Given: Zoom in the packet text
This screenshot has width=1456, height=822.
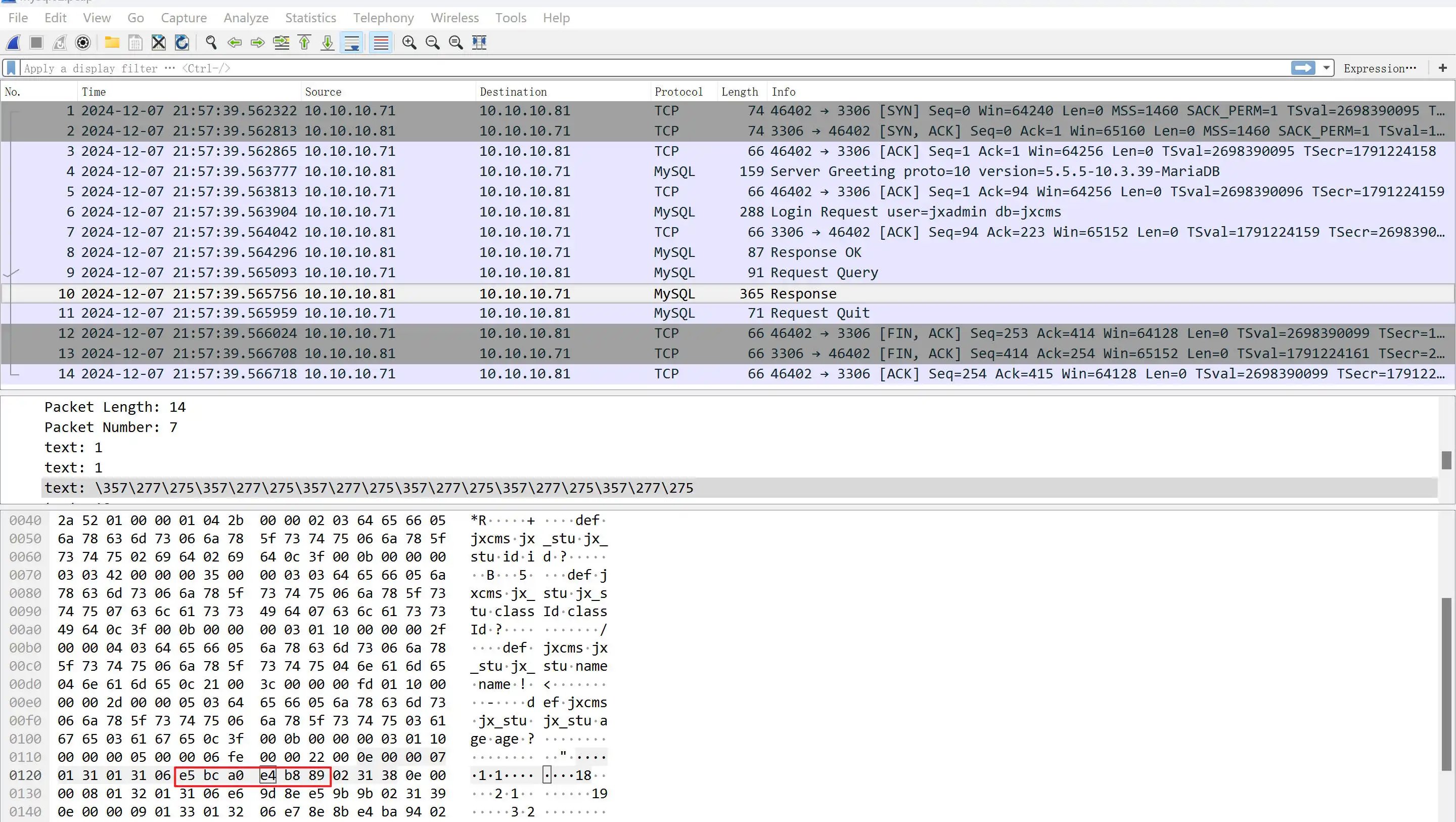Looking at the screenshot, I should pos(409,42).
